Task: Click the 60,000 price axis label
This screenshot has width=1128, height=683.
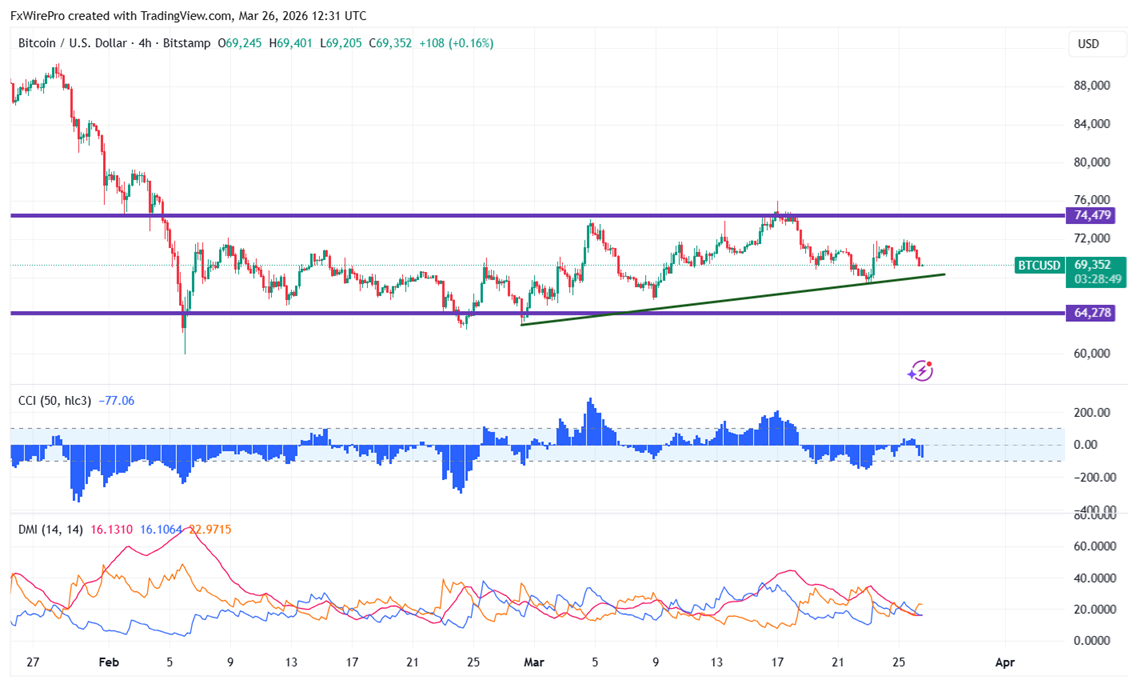Action: [x=1091, y=353]
